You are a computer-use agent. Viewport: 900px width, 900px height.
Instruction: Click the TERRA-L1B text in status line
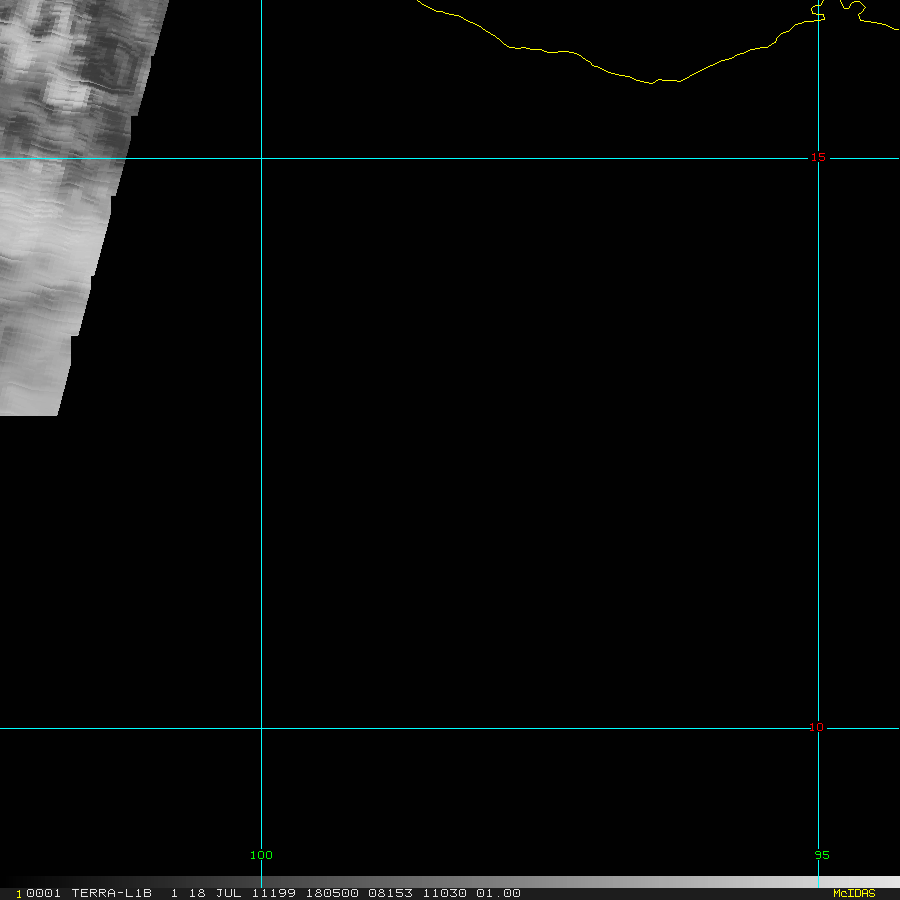[x=111, y=893]
